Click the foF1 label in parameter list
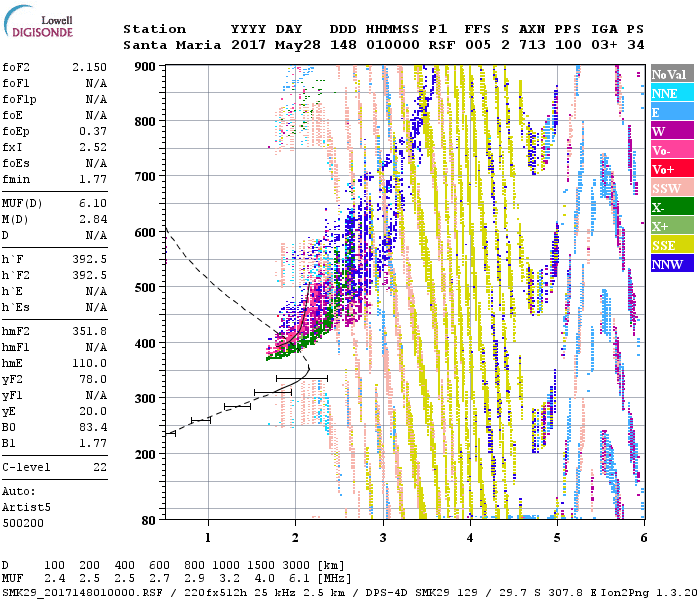This screenshot has width=700, height=600. [16, 83]
